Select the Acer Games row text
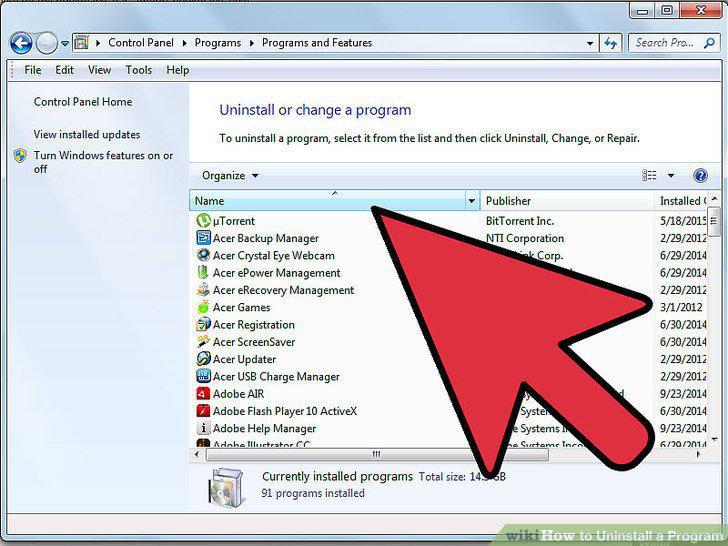Viewport: 728px width, 546px height. tap(241, 307)
